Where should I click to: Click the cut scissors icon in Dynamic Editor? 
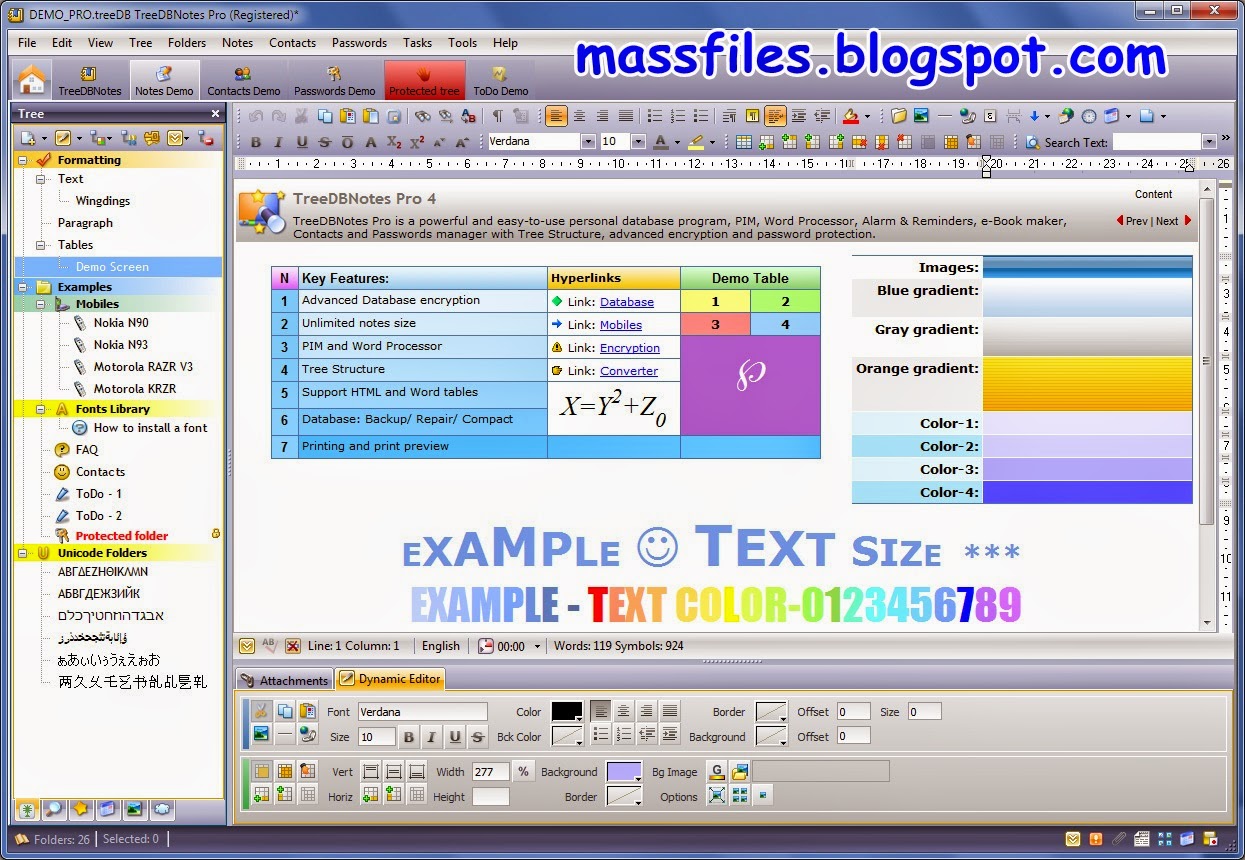(261, 711)
